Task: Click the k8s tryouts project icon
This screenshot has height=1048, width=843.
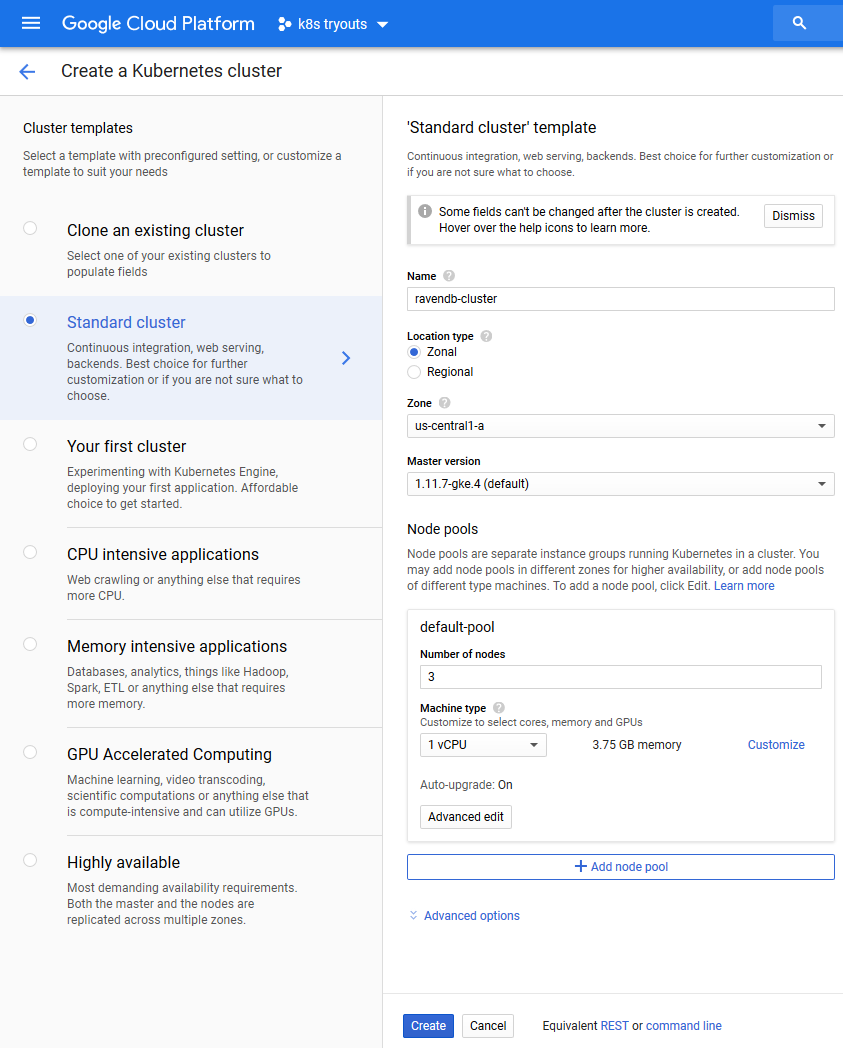Action: (284, 24)
